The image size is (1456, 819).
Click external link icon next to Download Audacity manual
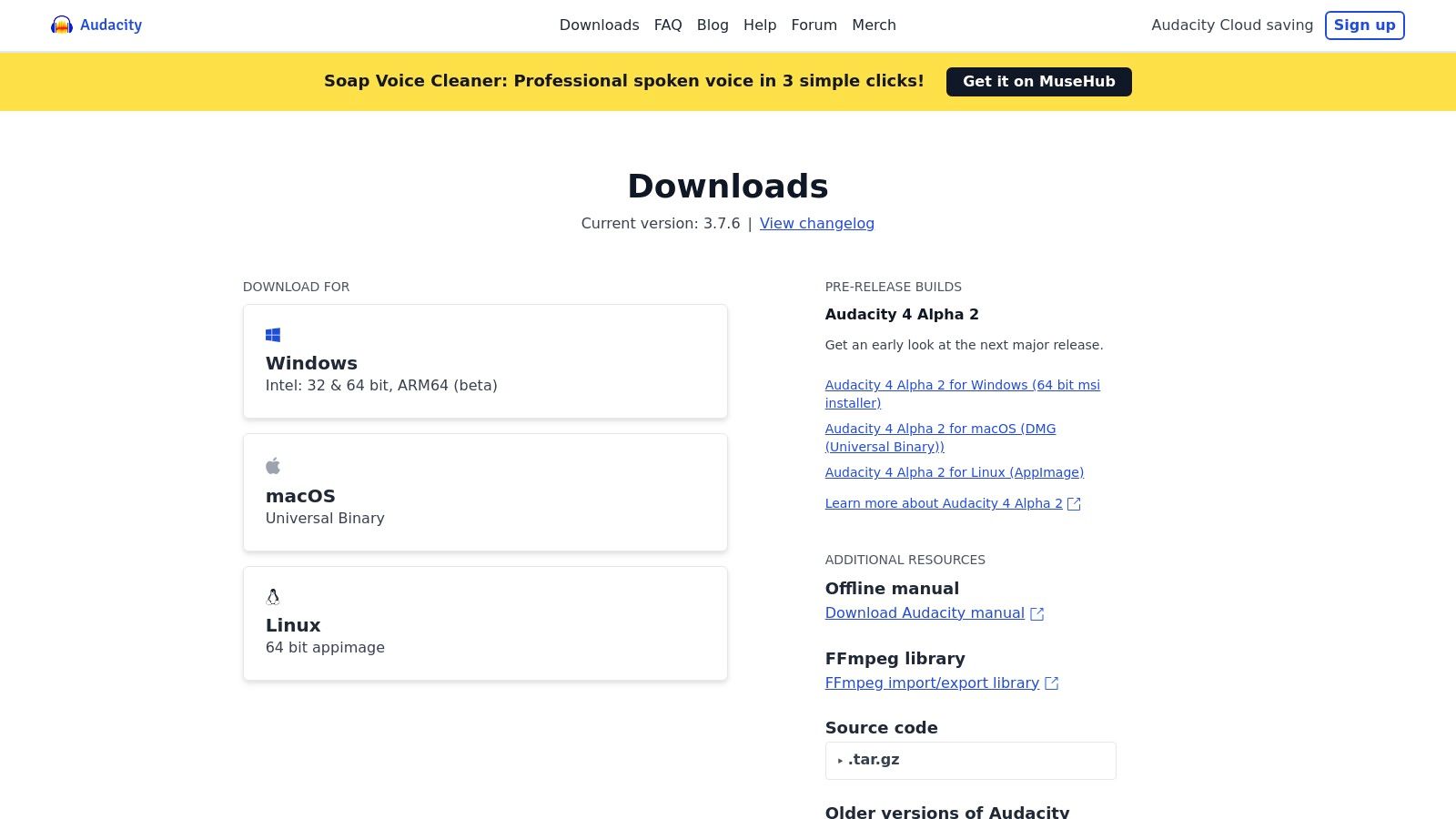point(1036,614)
